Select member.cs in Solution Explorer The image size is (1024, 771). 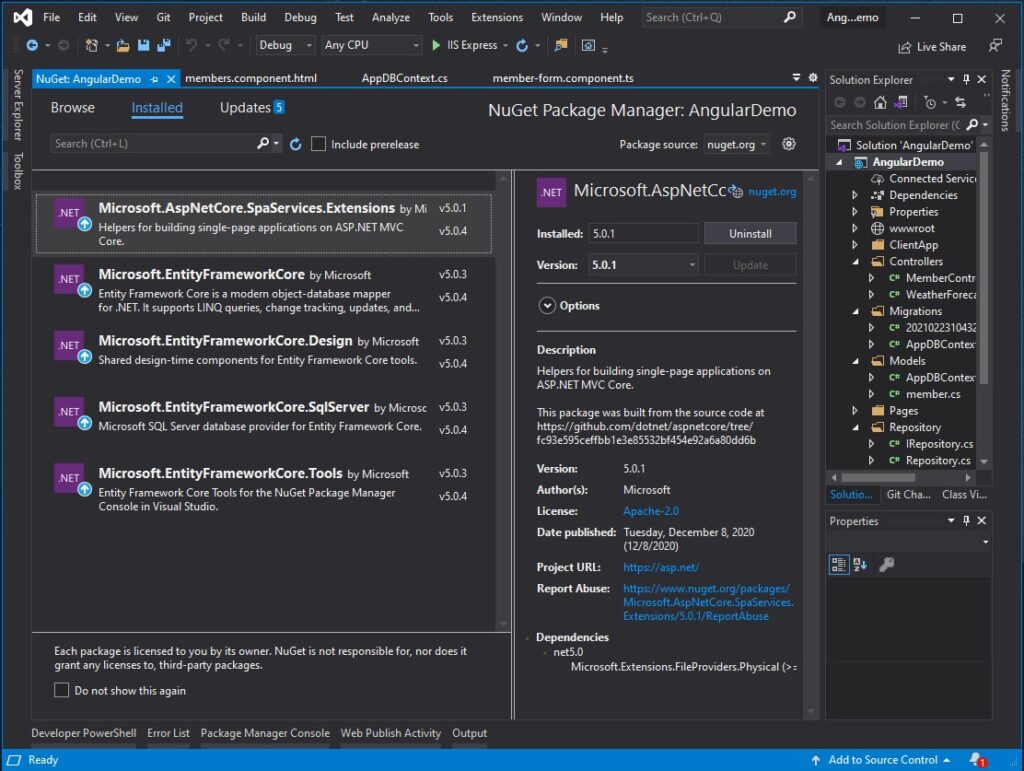point(933,394)
